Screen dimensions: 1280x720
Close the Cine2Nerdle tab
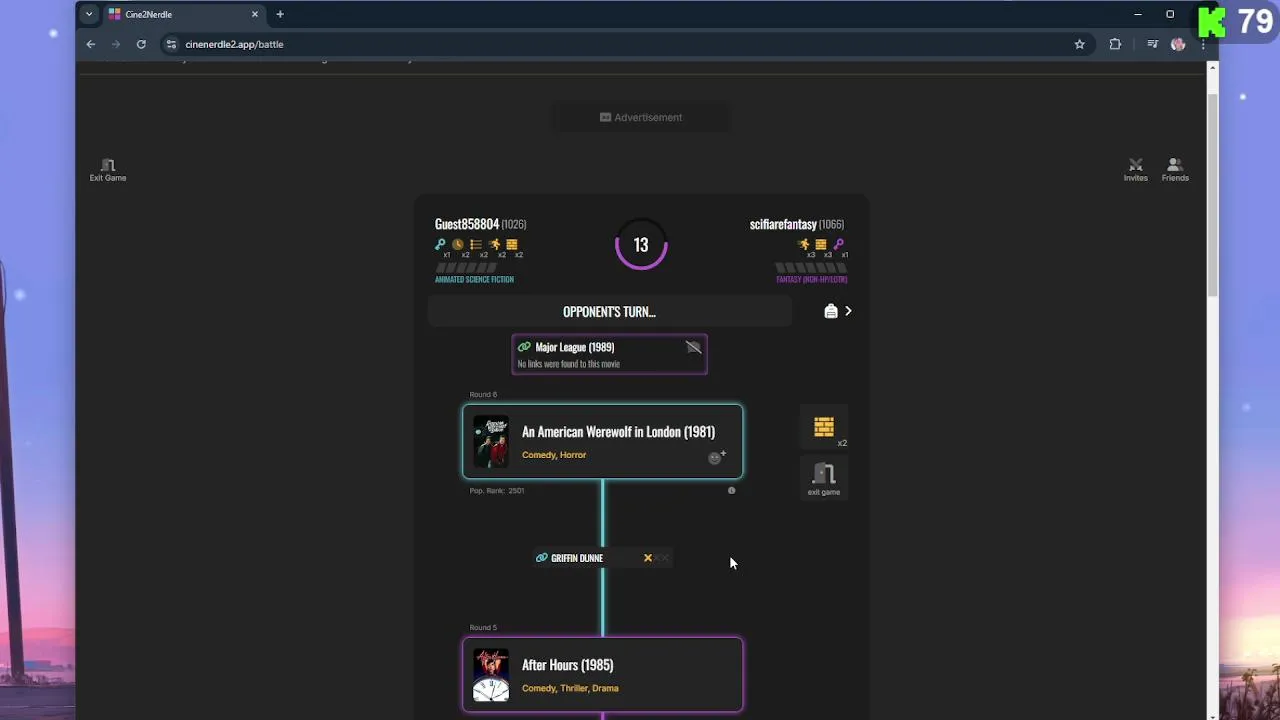[255, 14]
